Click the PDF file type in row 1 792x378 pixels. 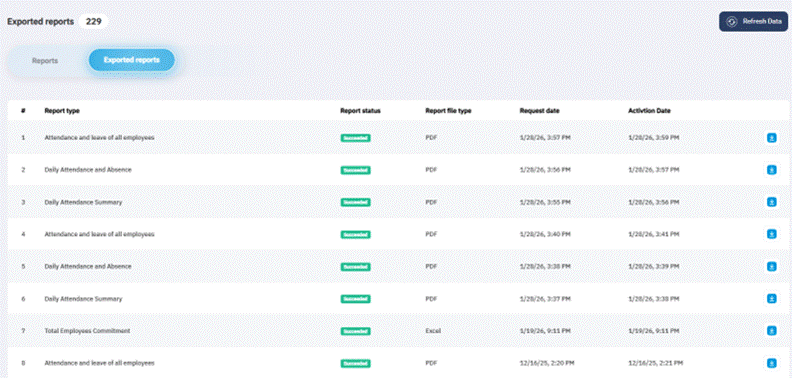point(431,137)
